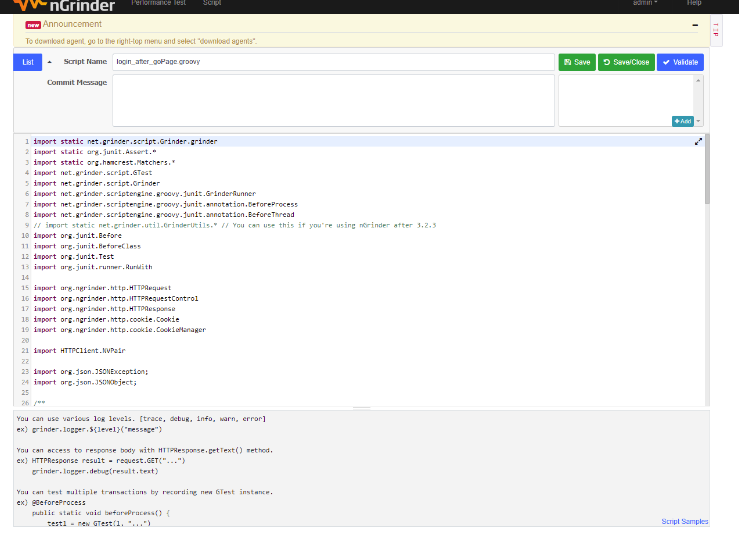This screenshot has width=739, height=536.
Task: Click the Announcement heading
Action: point(72,24)
